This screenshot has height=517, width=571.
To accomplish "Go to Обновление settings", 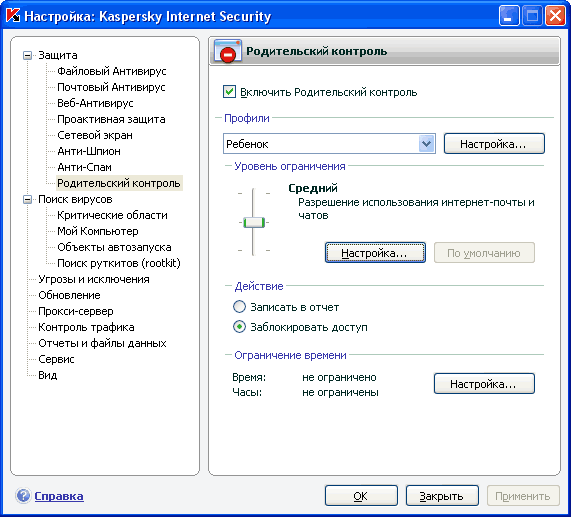I will 69,295.
